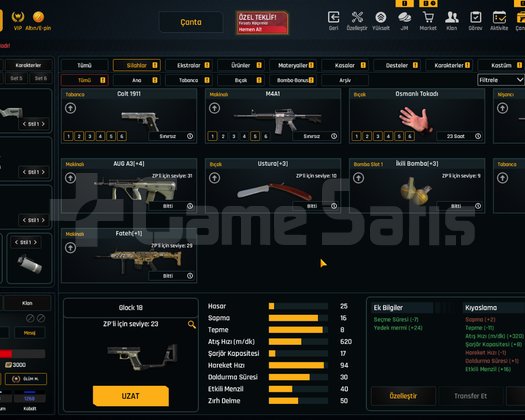
Task: Select the Tabanca weapon subtab
Action: click(x=189, y=80)
